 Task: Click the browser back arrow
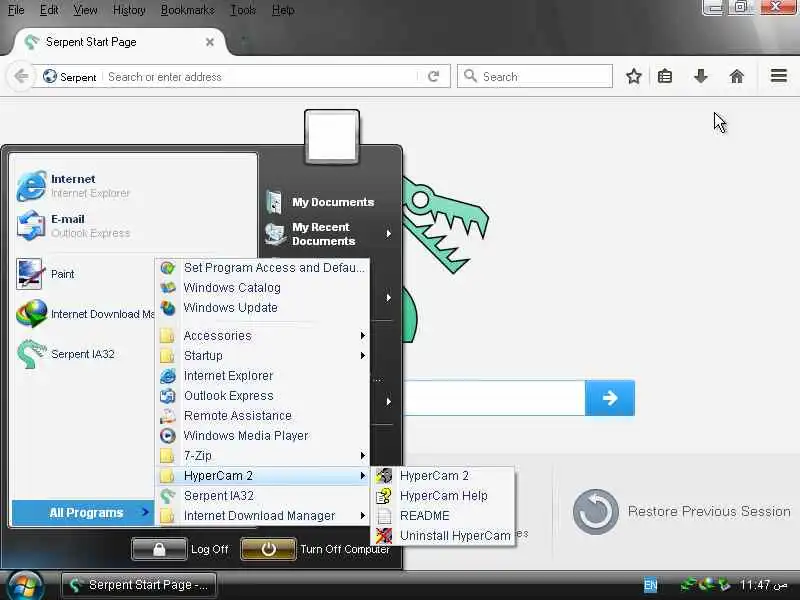point(21,77)
